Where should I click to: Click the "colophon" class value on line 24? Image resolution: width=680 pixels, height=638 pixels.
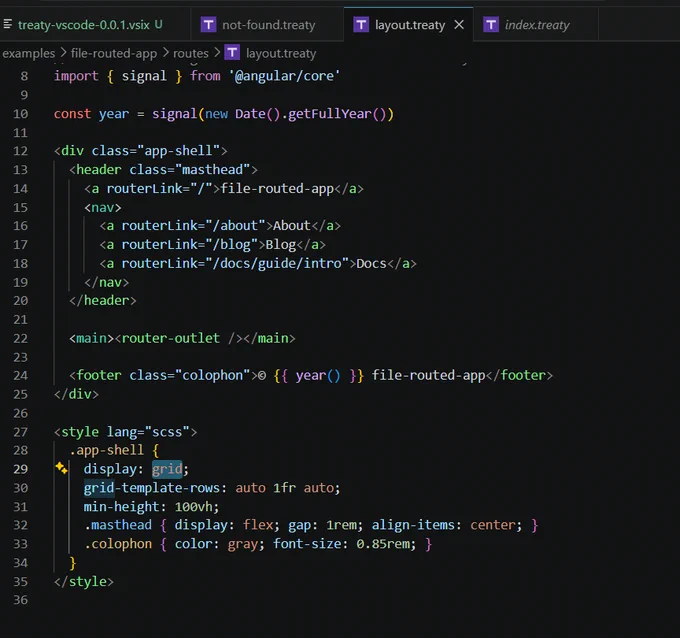tap(212, 375)
